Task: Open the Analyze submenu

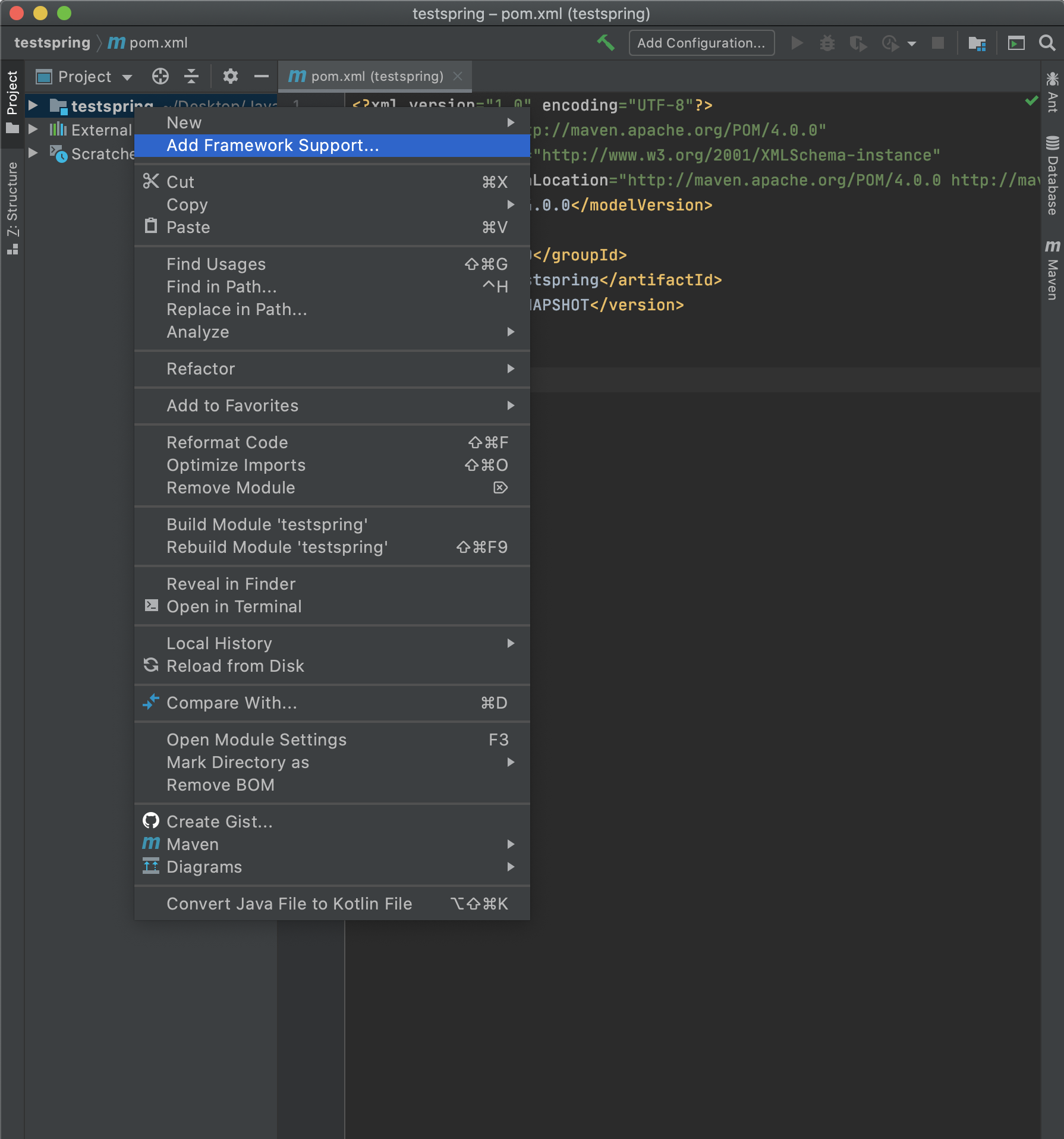Action: click(332, 332)
